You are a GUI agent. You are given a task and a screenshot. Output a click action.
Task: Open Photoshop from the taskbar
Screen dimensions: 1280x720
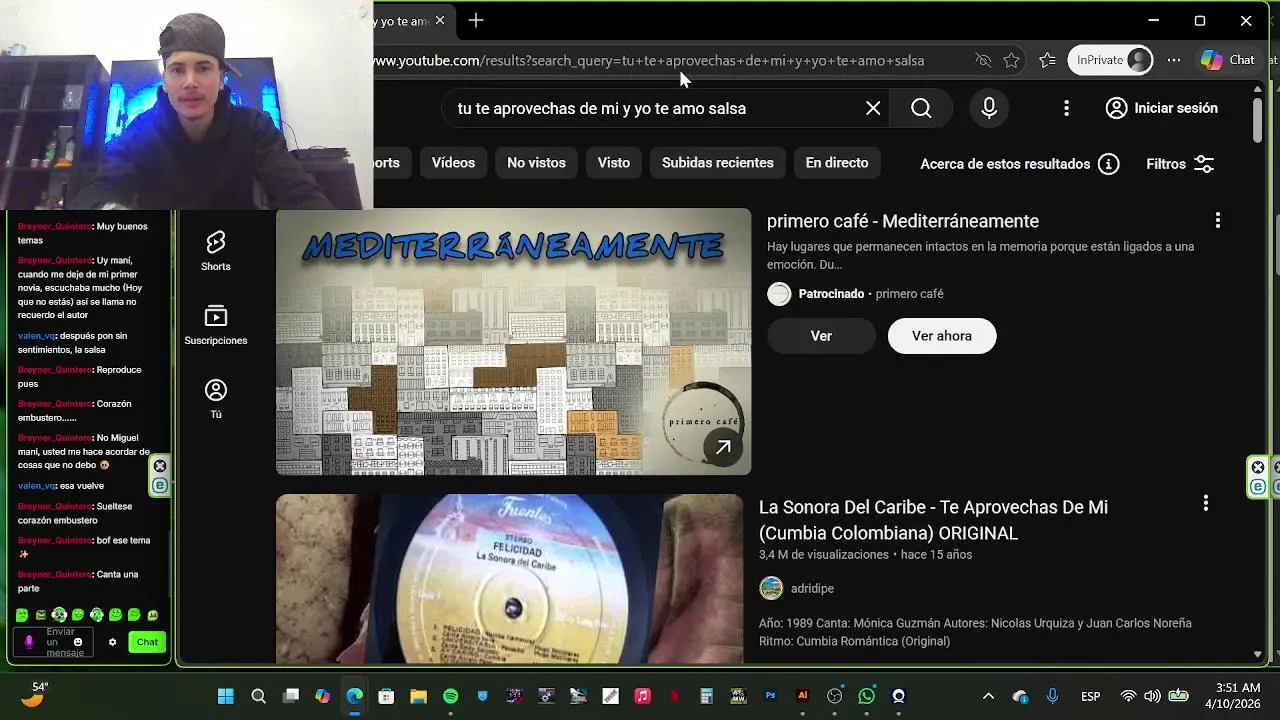click(x=770, y=696)
